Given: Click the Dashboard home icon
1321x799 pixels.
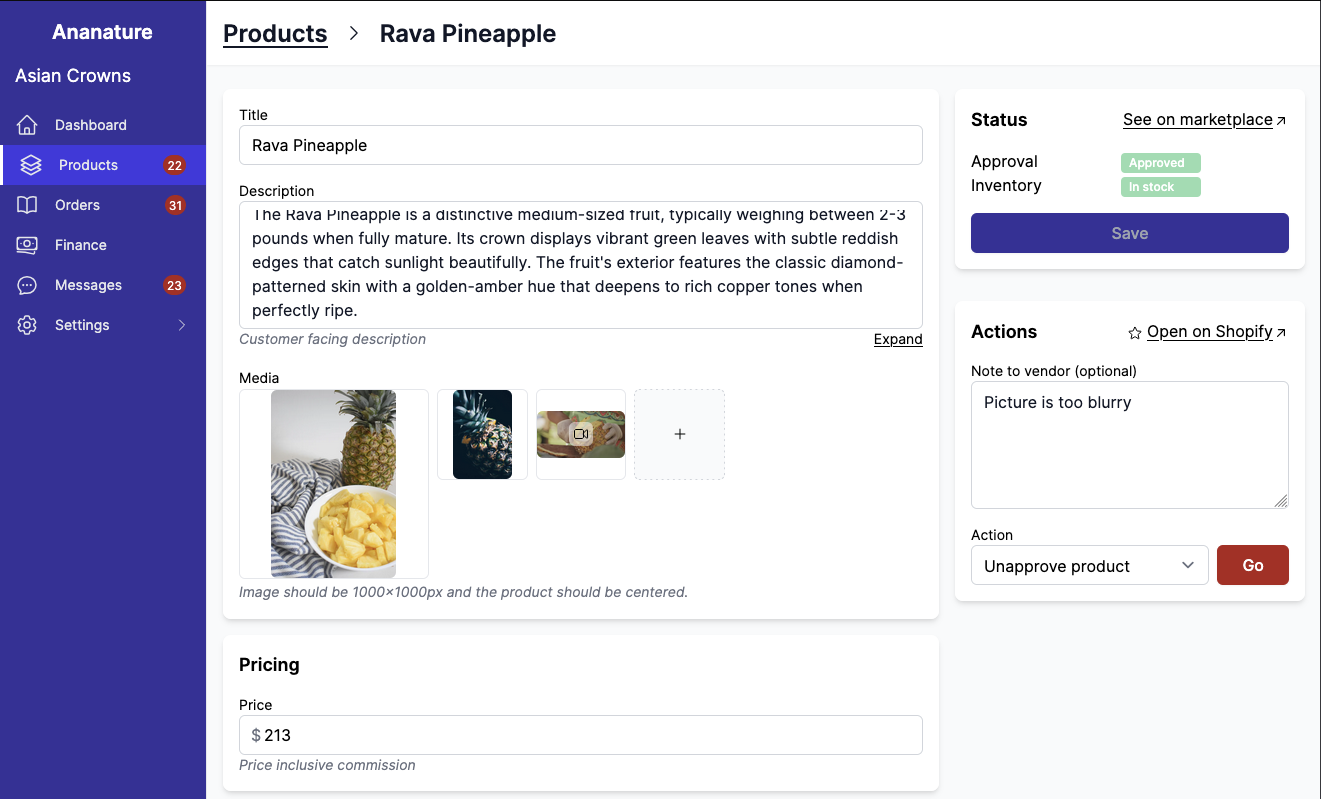Looking at the screenshot, I should (x=27, y=125).
